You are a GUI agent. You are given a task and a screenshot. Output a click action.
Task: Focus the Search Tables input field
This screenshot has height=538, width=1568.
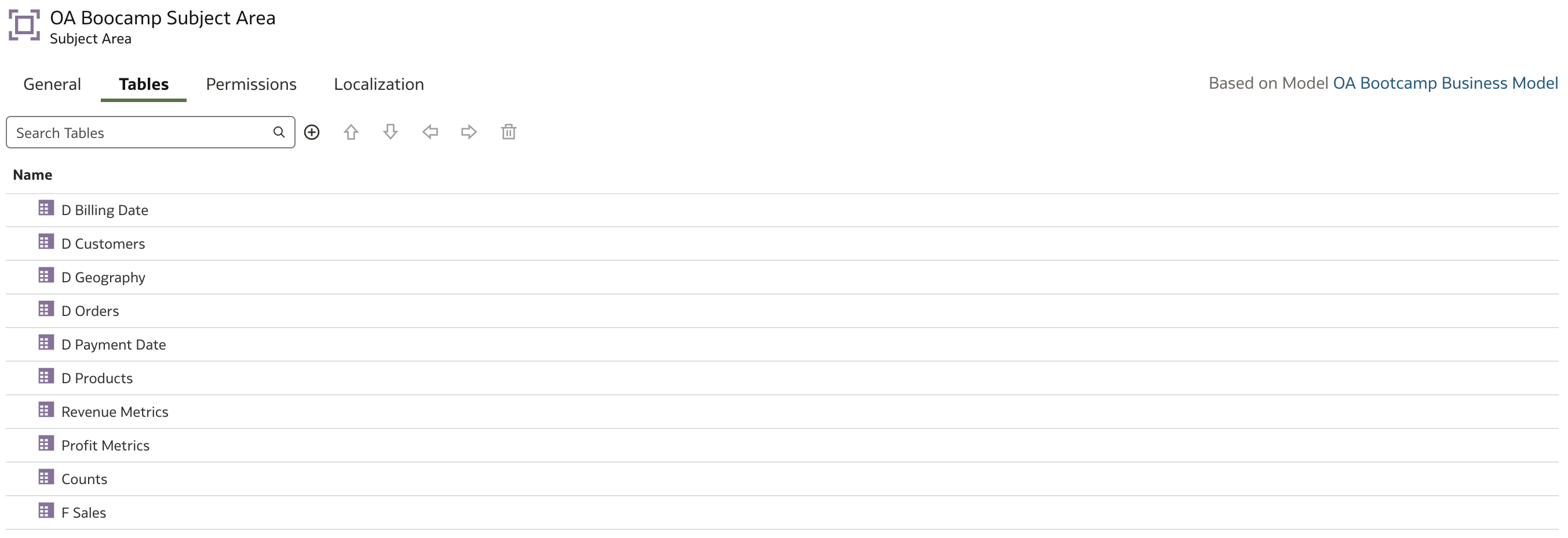click(150, 132)
